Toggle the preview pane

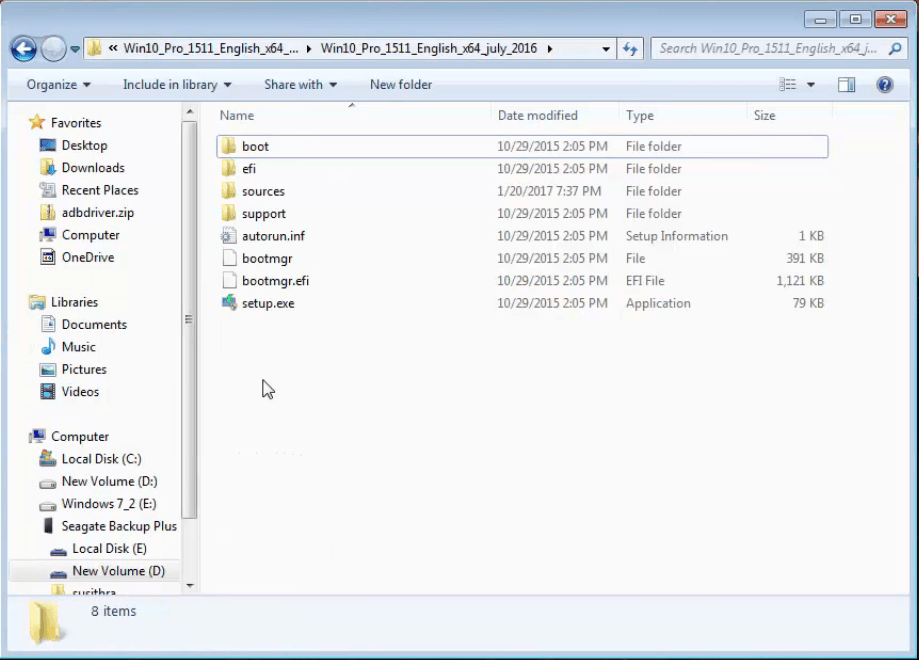pyautogui.click(x=846, y=85)
